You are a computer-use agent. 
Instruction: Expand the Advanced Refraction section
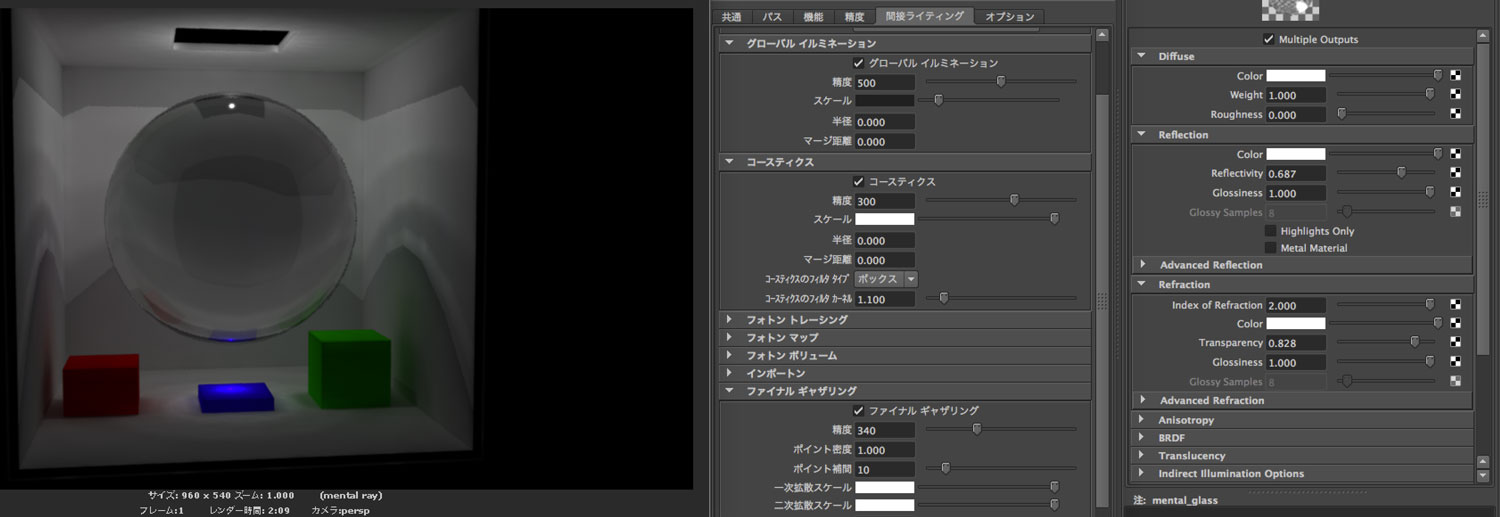tap(1142, 400)
